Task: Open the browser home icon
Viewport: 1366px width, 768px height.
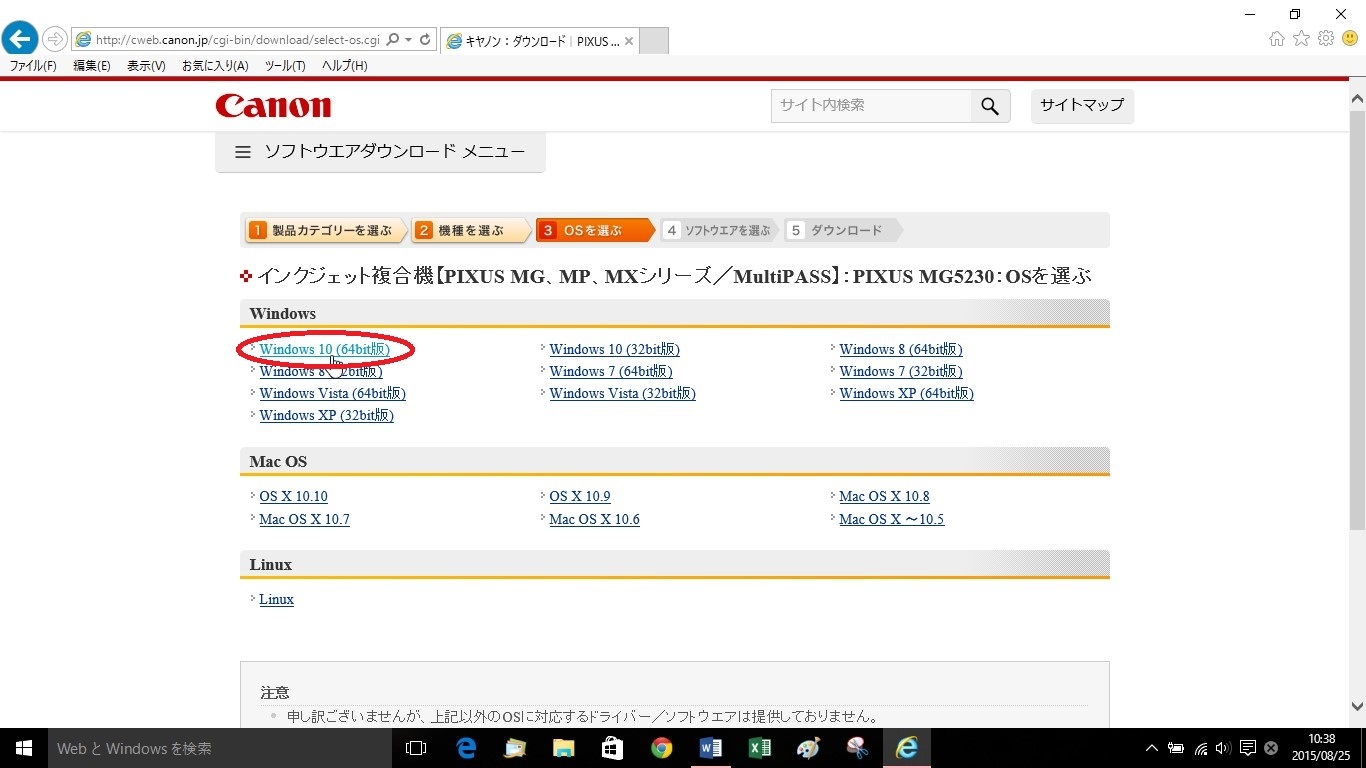Action: (1277, 39)
